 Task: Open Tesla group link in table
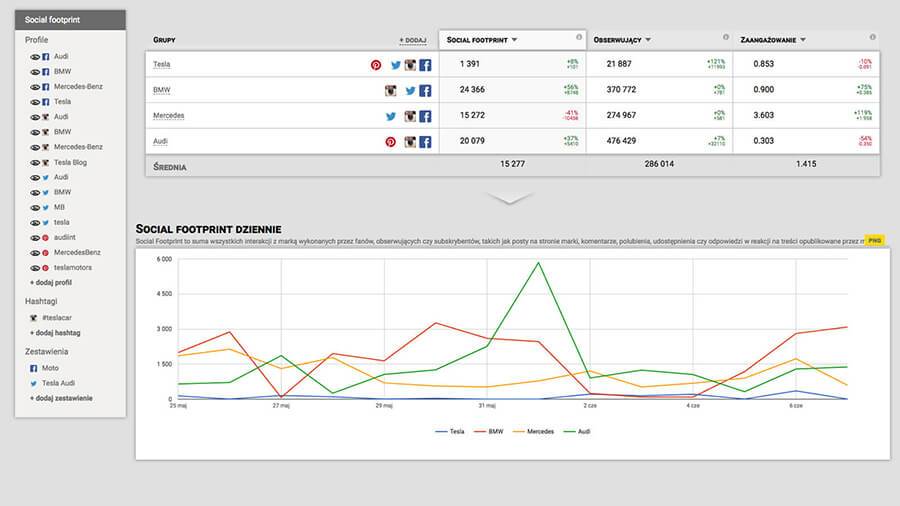[161, 64]
